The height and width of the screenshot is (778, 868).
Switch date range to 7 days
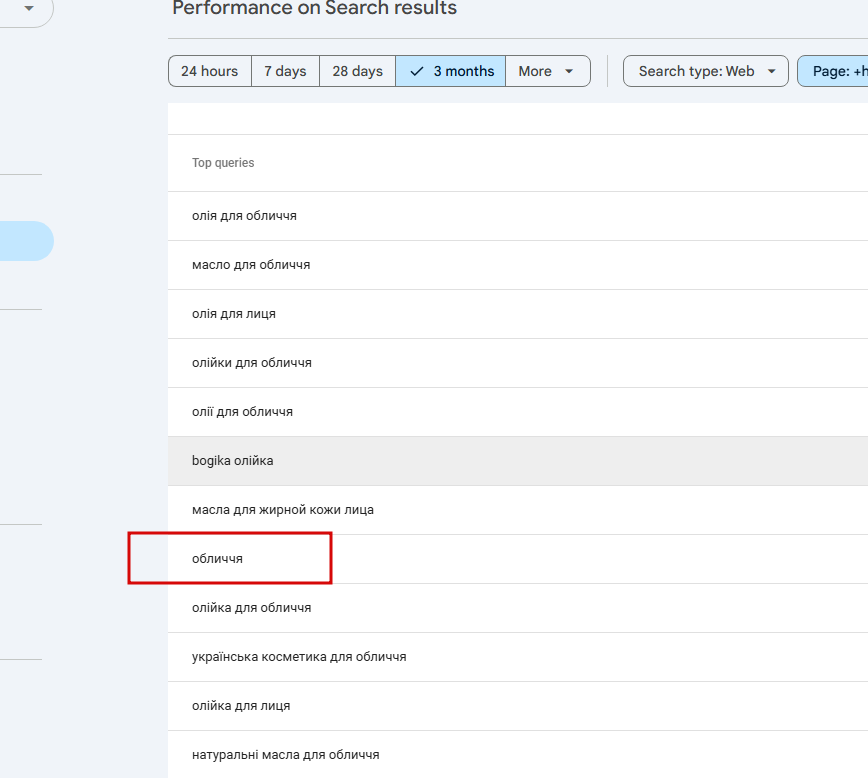(285, 71)
